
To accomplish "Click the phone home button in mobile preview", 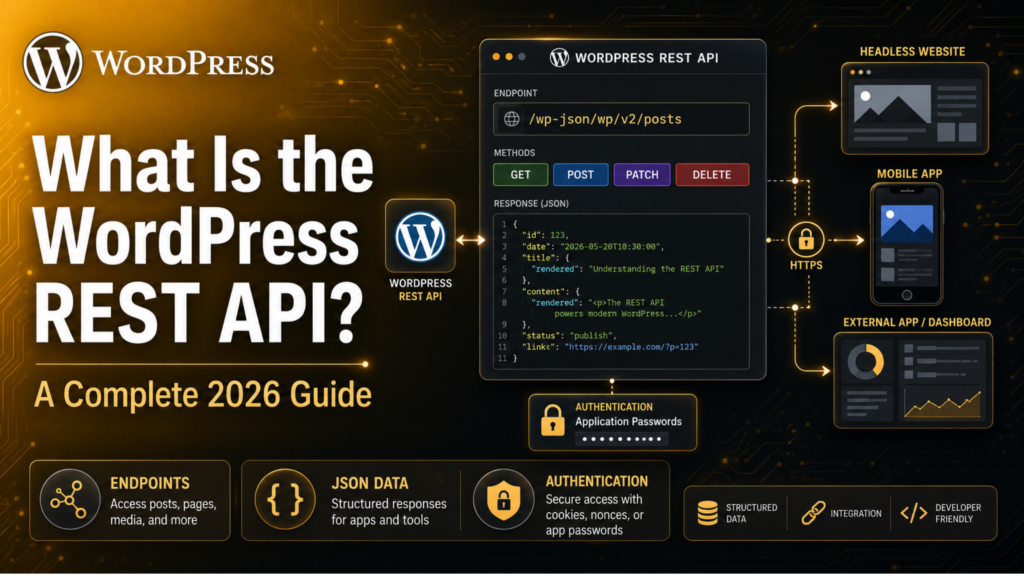I will [906, 295].
